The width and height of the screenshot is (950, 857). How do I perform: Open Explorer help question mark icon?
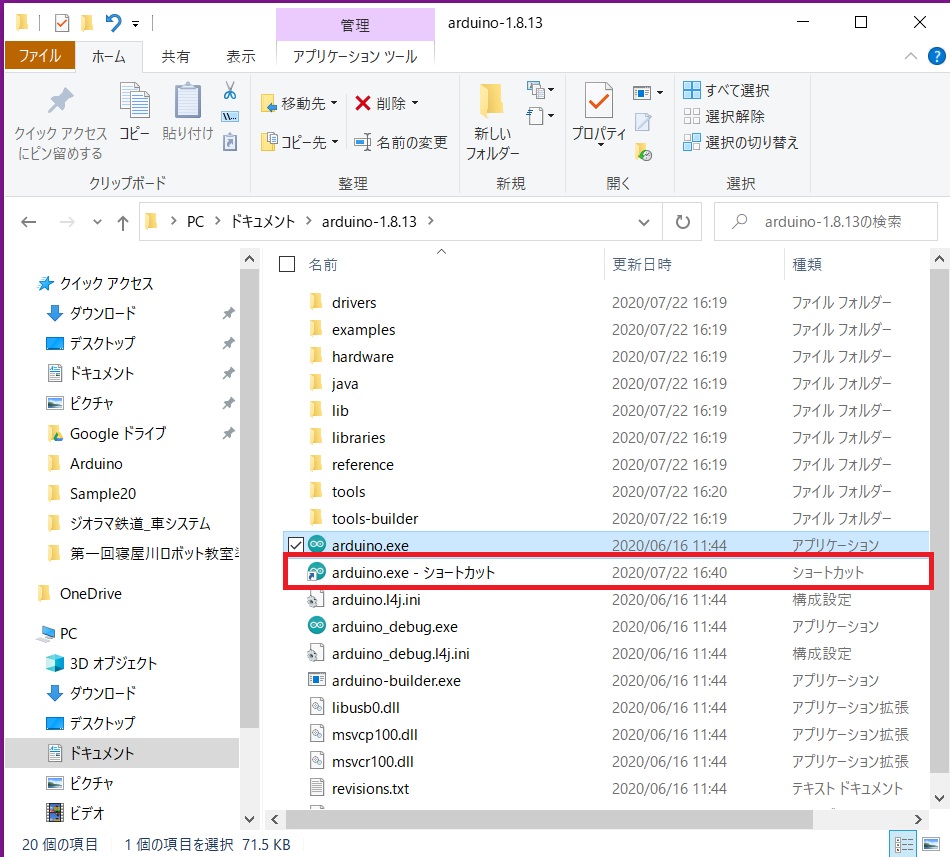pos(936,56)
